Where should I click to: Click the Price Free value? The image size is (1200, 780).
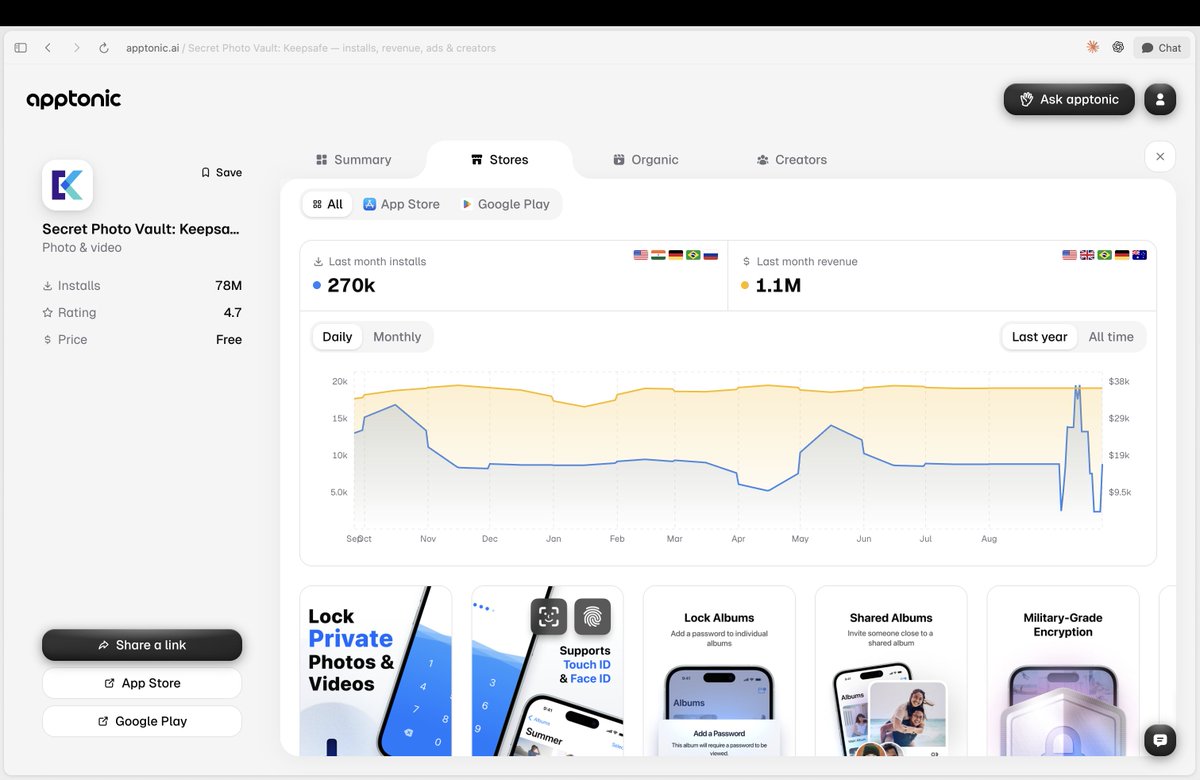[229, 340]
